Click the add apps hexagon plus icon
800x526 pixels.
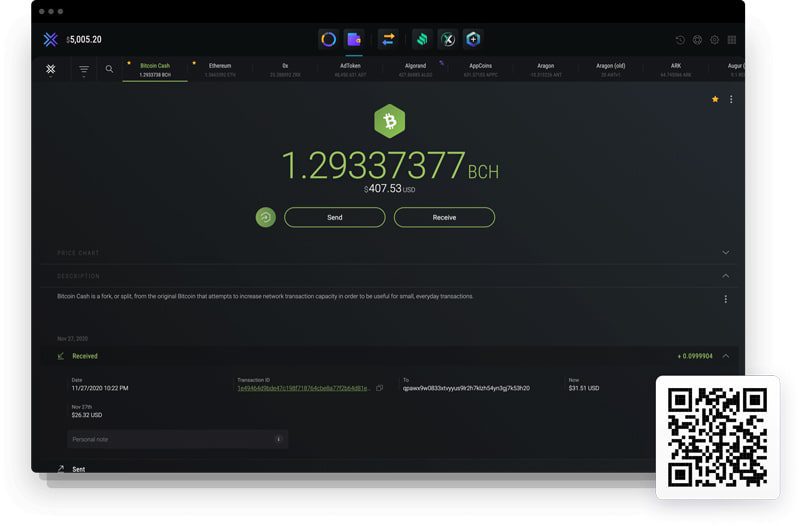click(473, 39)
